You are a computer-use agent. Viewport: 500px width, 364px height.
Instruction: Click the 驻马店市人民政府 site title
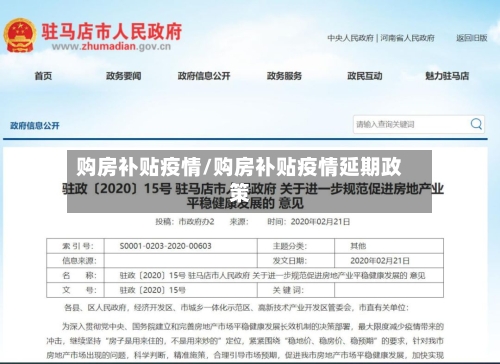click(112, 31)
